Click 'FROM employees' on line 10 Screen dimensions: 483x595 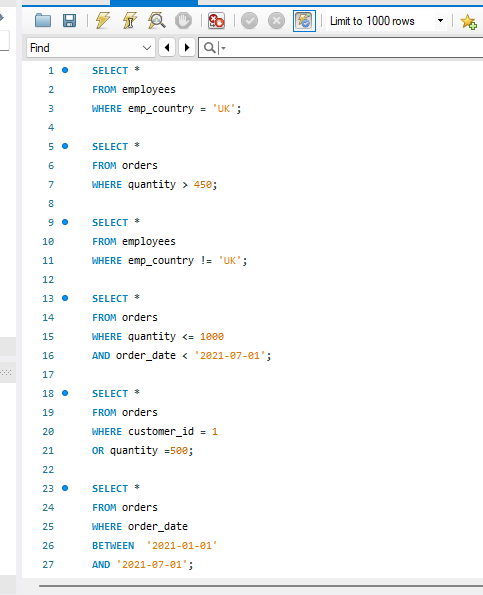[134, 241]
